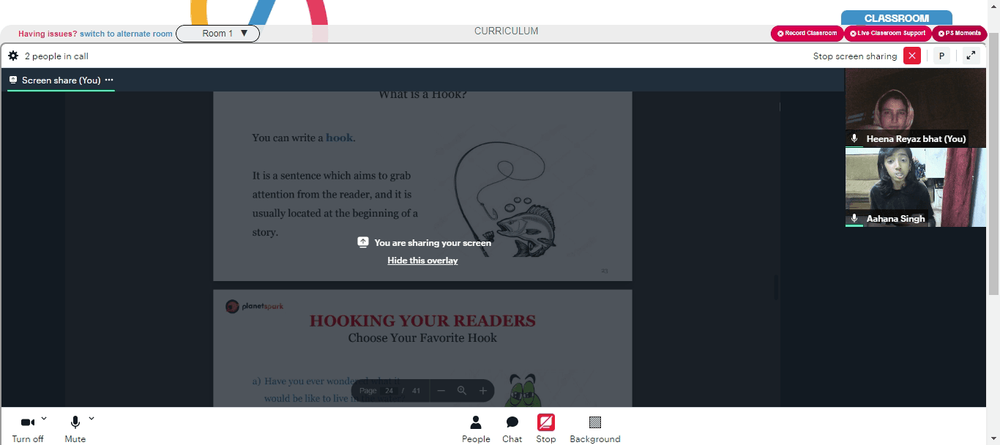Viewport: 1000px width, 445px height.
Task: Expand camera options chevron
Action: [x=44, y=418]
